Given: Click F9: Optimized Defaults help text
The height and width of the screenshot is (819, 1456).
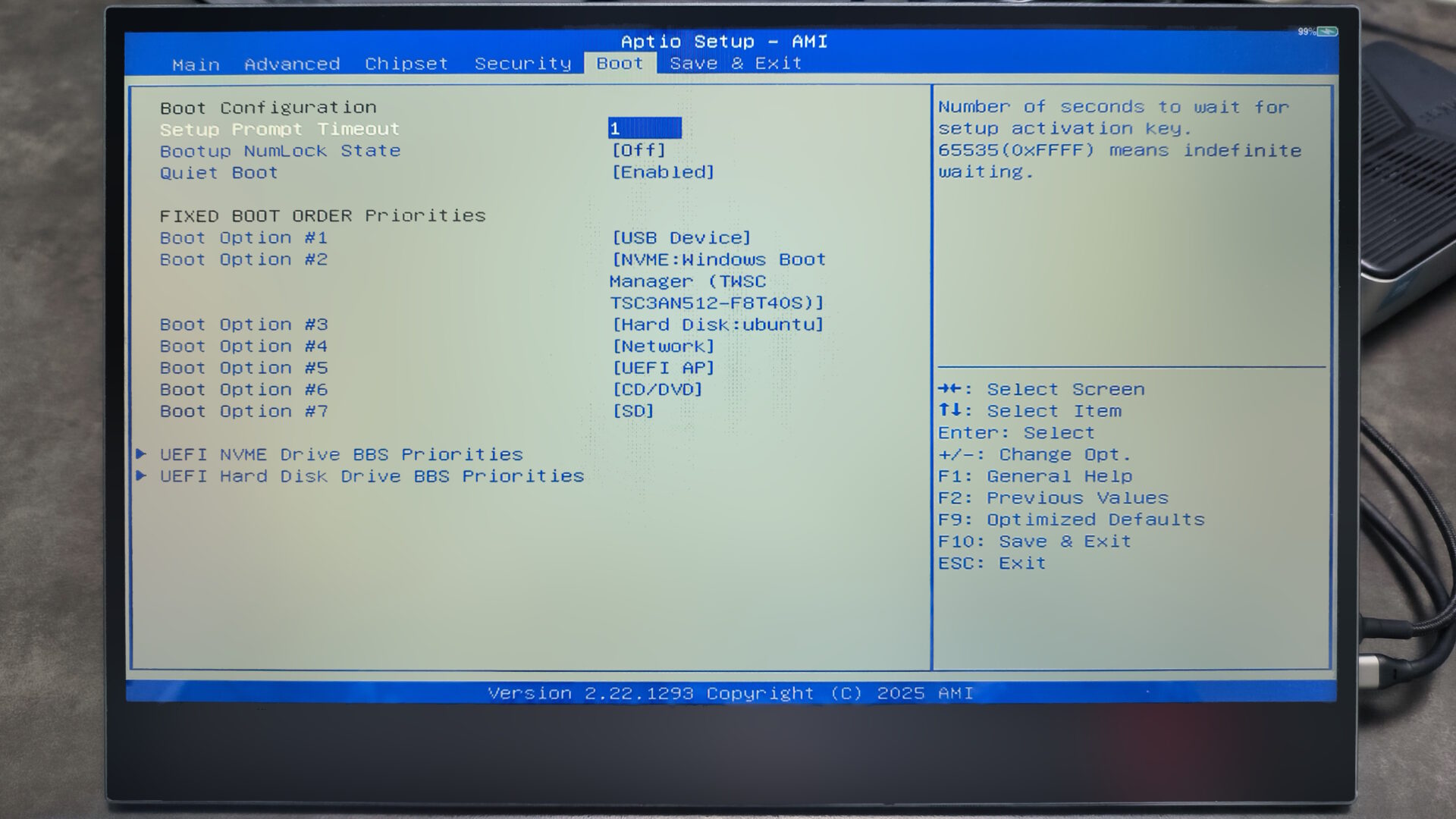Looking at the screenshot, I should pos(1070,519).
